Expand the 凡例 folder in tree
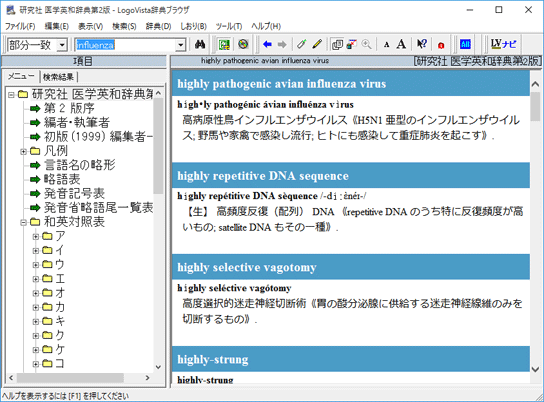The image size is (544, 402). 23,151
